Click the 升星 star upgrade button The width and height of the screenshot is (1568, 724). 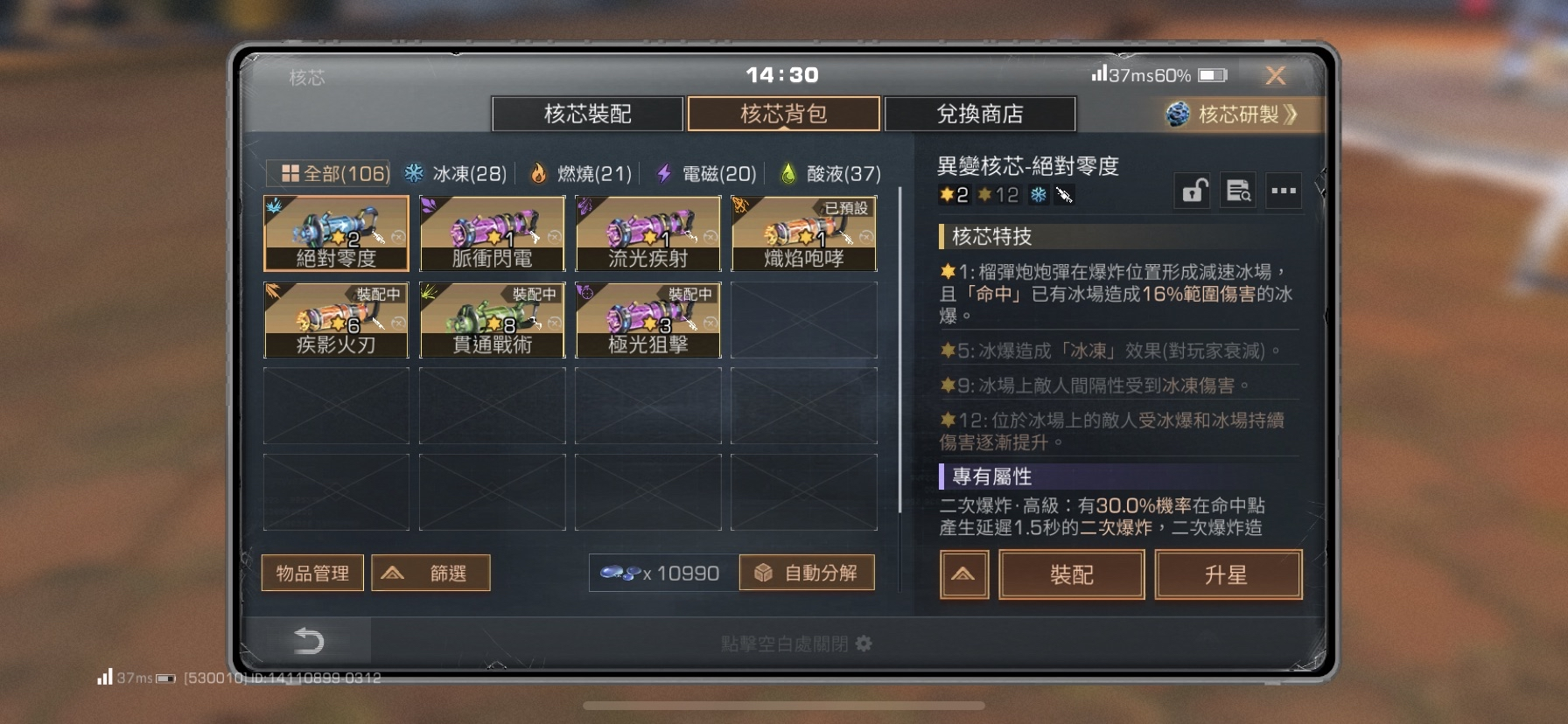(1228, 574)
